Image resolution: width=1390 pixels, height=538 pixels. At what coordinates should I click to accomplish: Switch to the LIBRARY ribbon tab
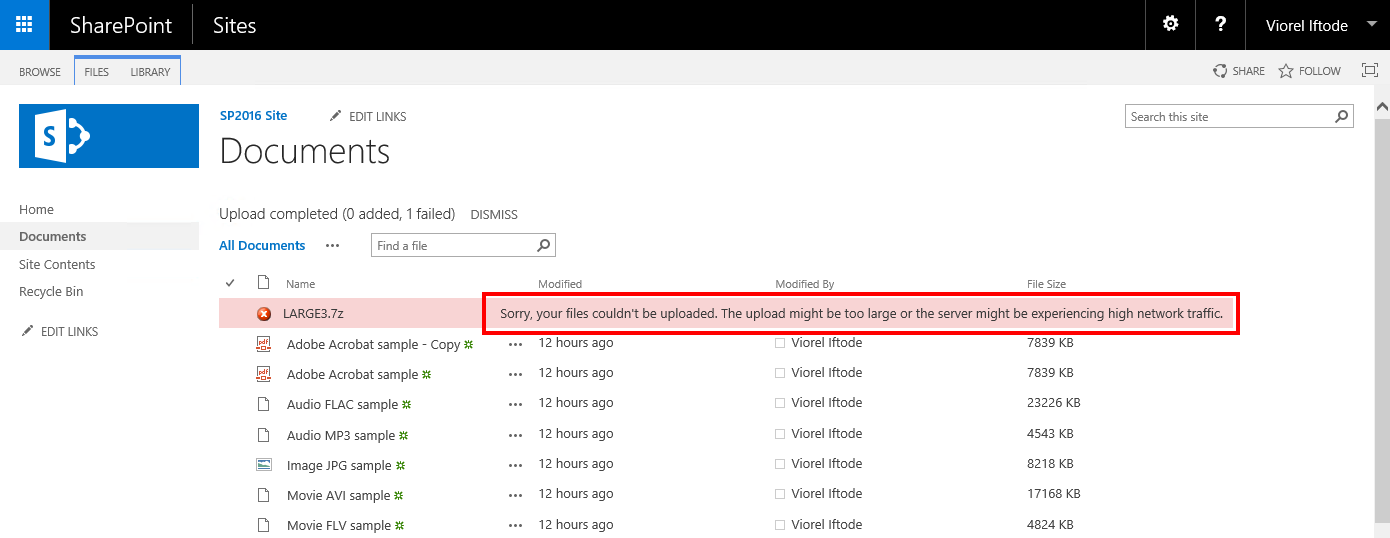tap(150, 72)
